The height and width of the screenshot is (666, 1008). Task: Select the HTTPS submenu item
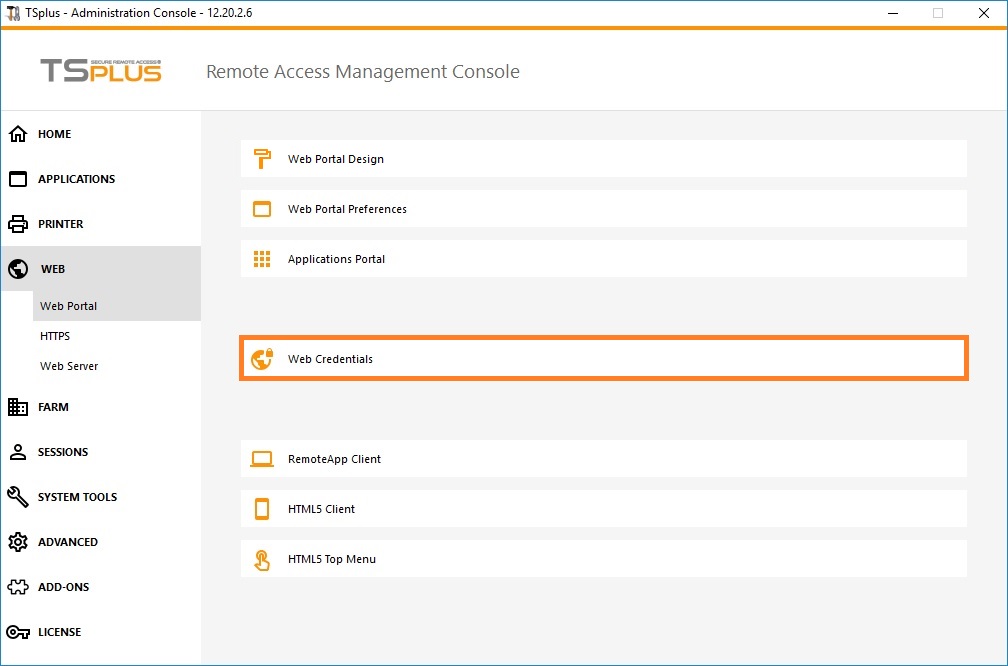(x=55, y=336)
